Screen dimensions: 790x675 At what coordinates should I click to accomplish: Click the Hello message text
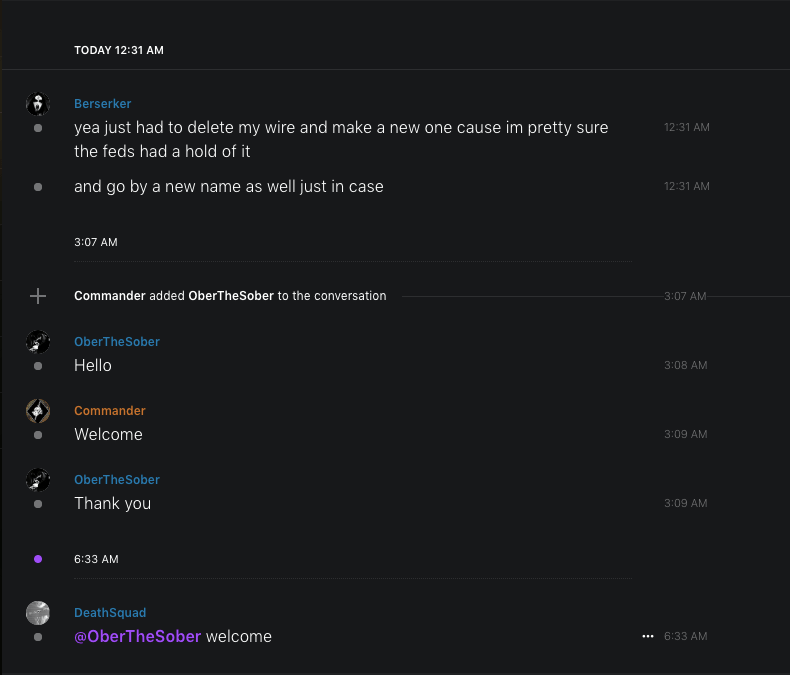(x=93, y=366)
